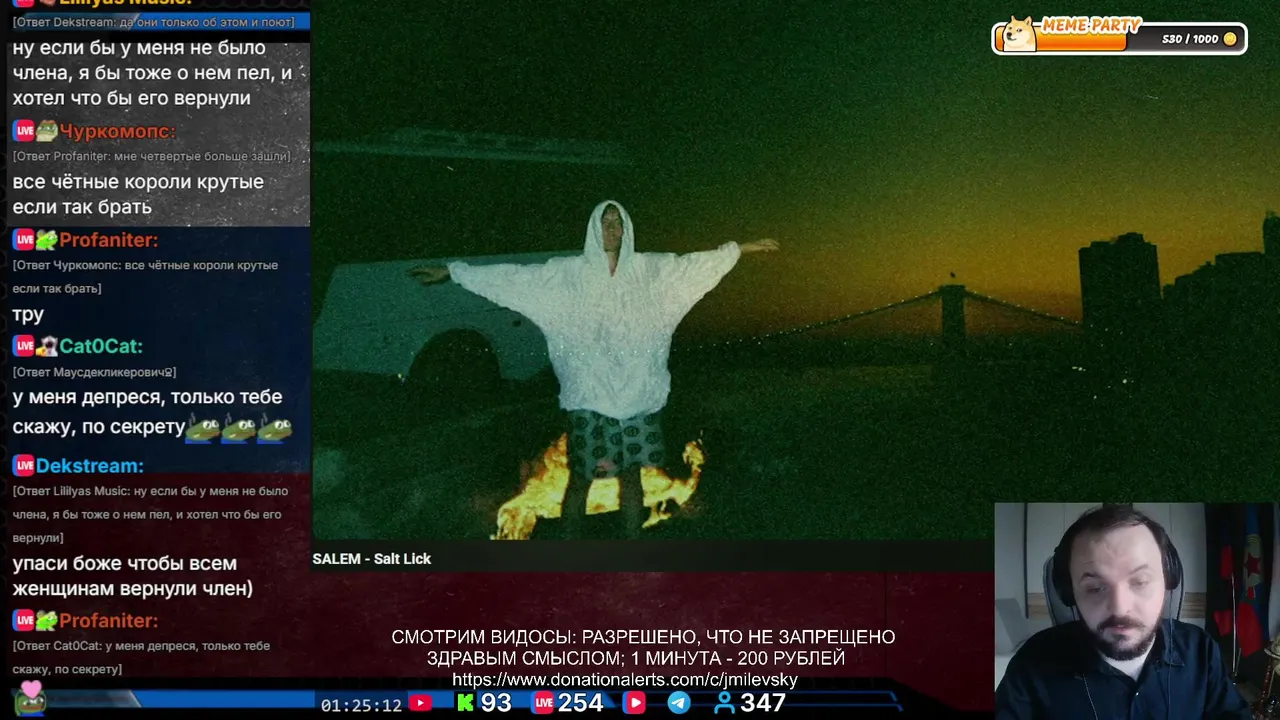Screen dimensions: 1280x720
Task: Click the LIVE badge beside Cat0Cat
Action: pos(24,346)
